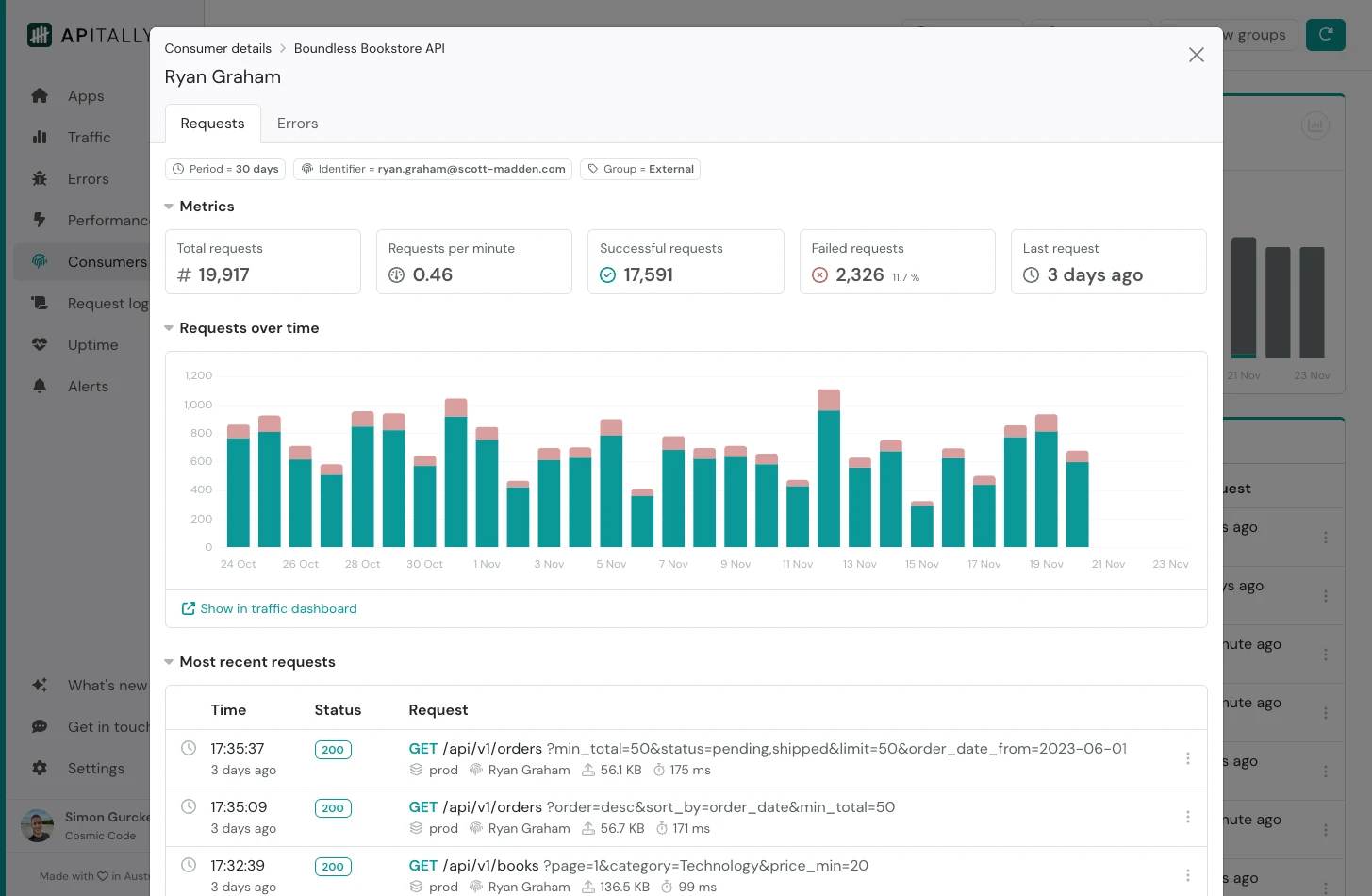This screenshot has width=1372, height=896.
Task: Click the Settings gear icon
Action: [40, 769]
